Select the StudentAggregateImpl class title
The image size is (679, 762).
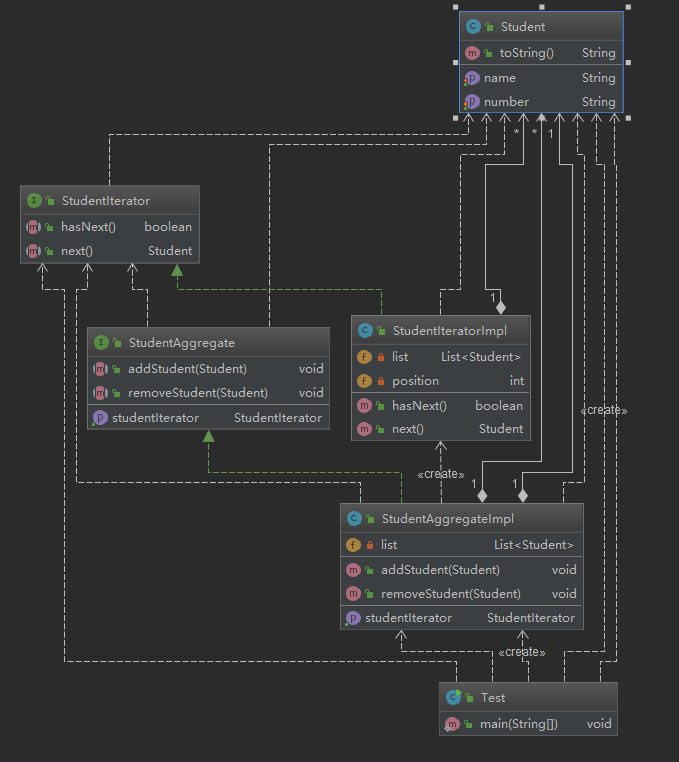pos(448,519)
